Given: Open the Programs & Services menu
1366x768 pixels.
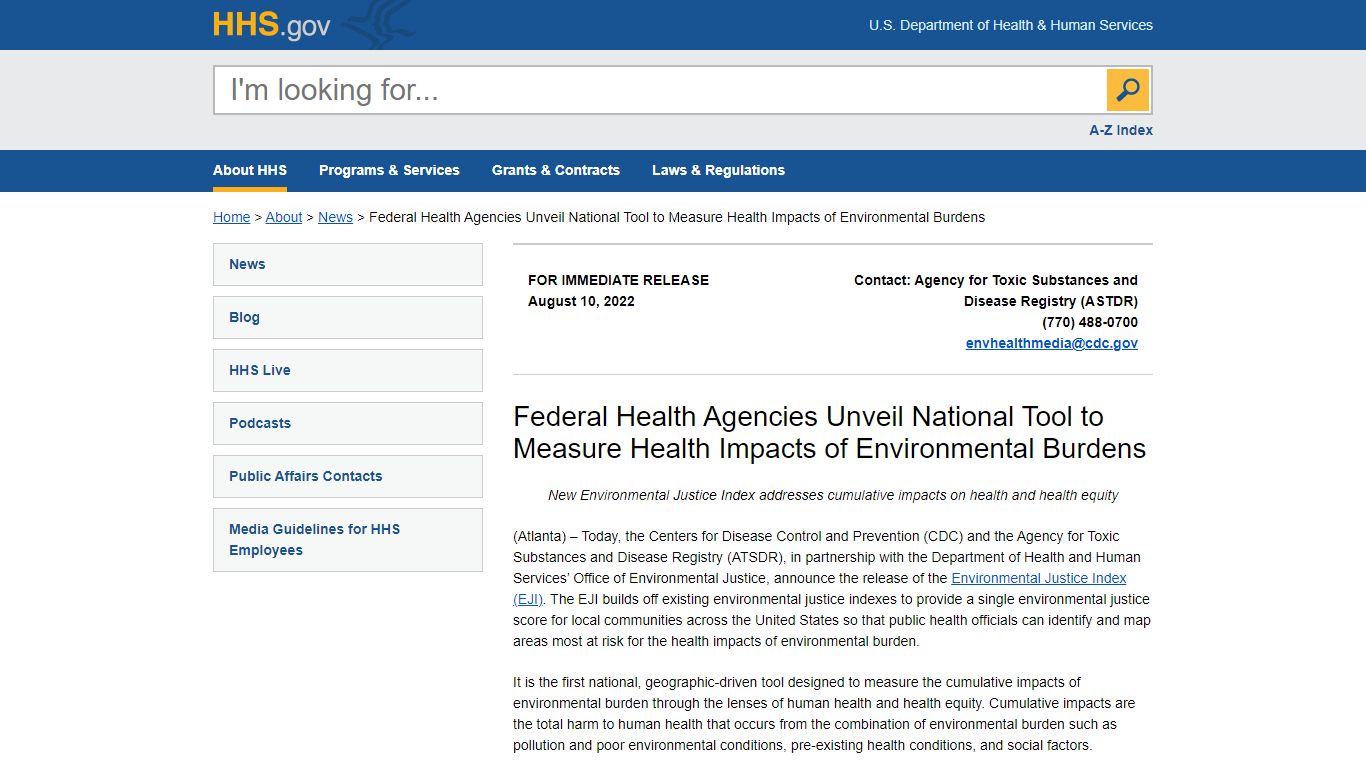Looking at the screenshot, I should pos(389,170).
